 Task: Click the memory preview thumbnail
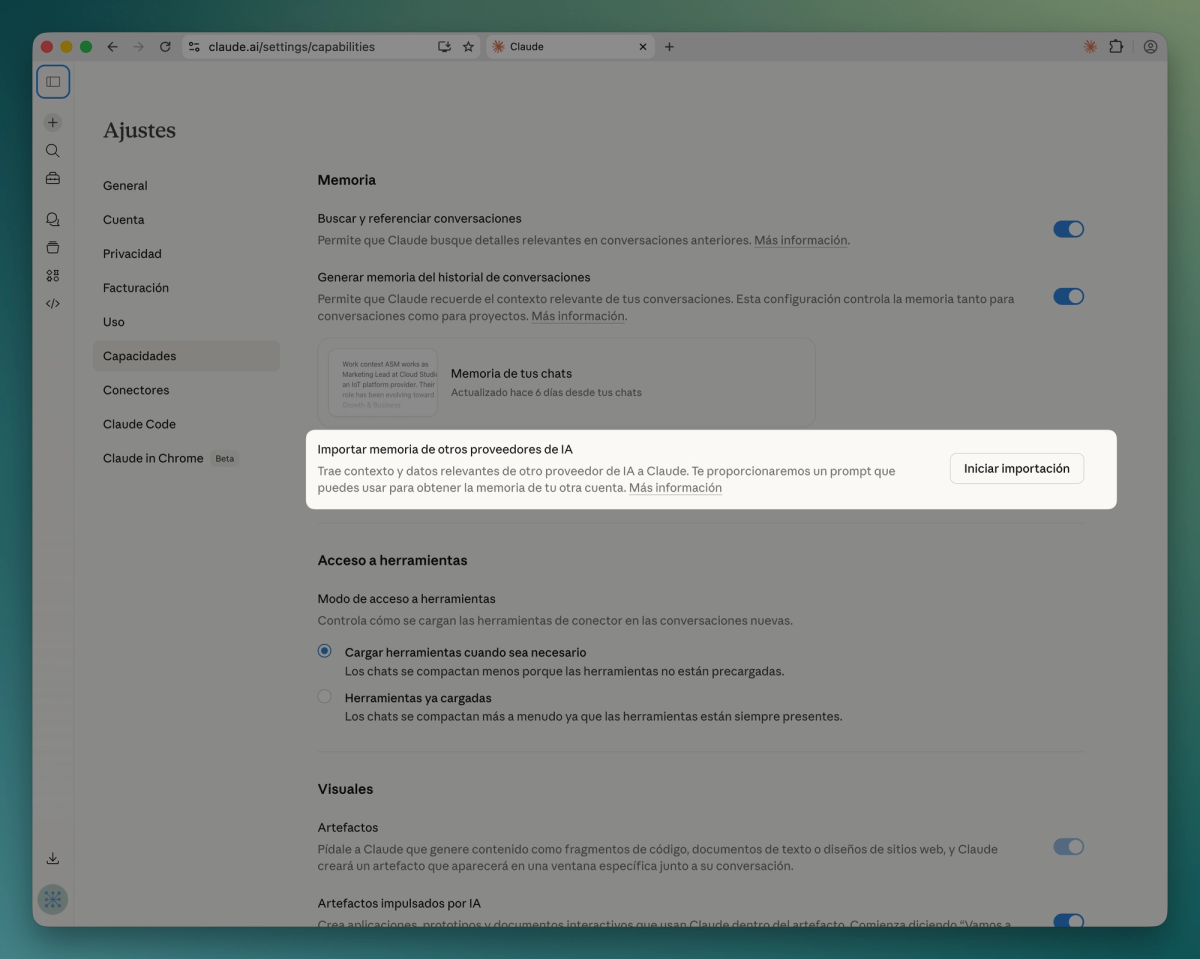click(383, 382)
